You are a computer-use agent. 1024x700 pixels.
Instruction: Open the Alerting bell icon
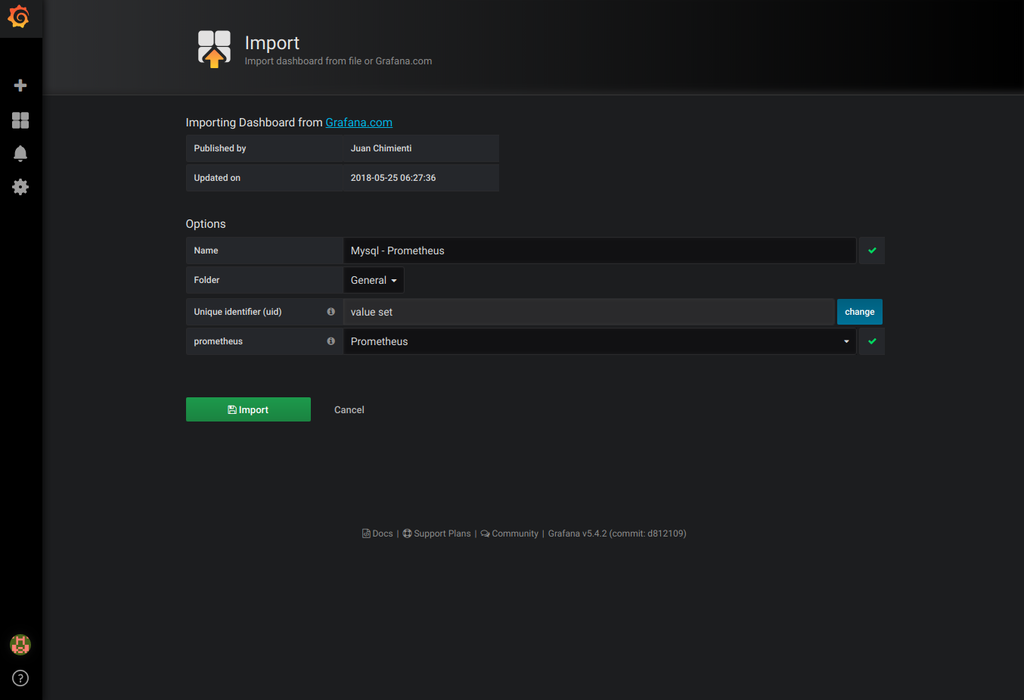(20, 153)
